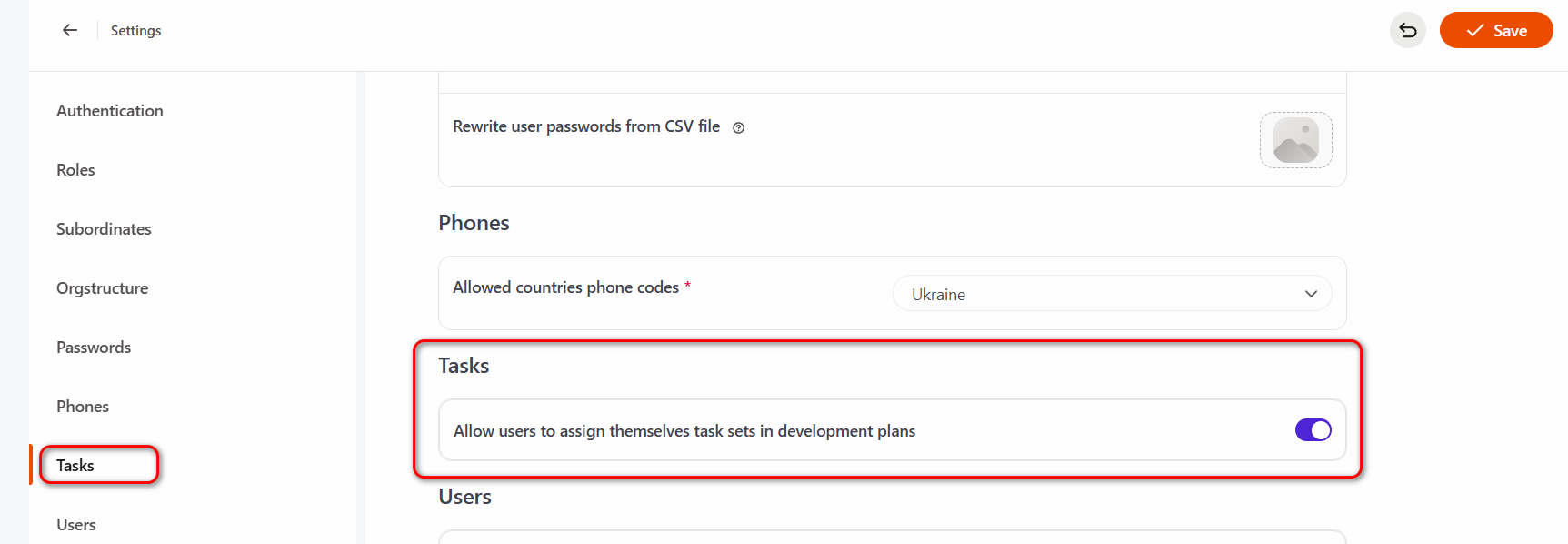Open Orgstructure section
Image resolution: width=1568 pixels, height=544 pixels.
coord(102,288)
